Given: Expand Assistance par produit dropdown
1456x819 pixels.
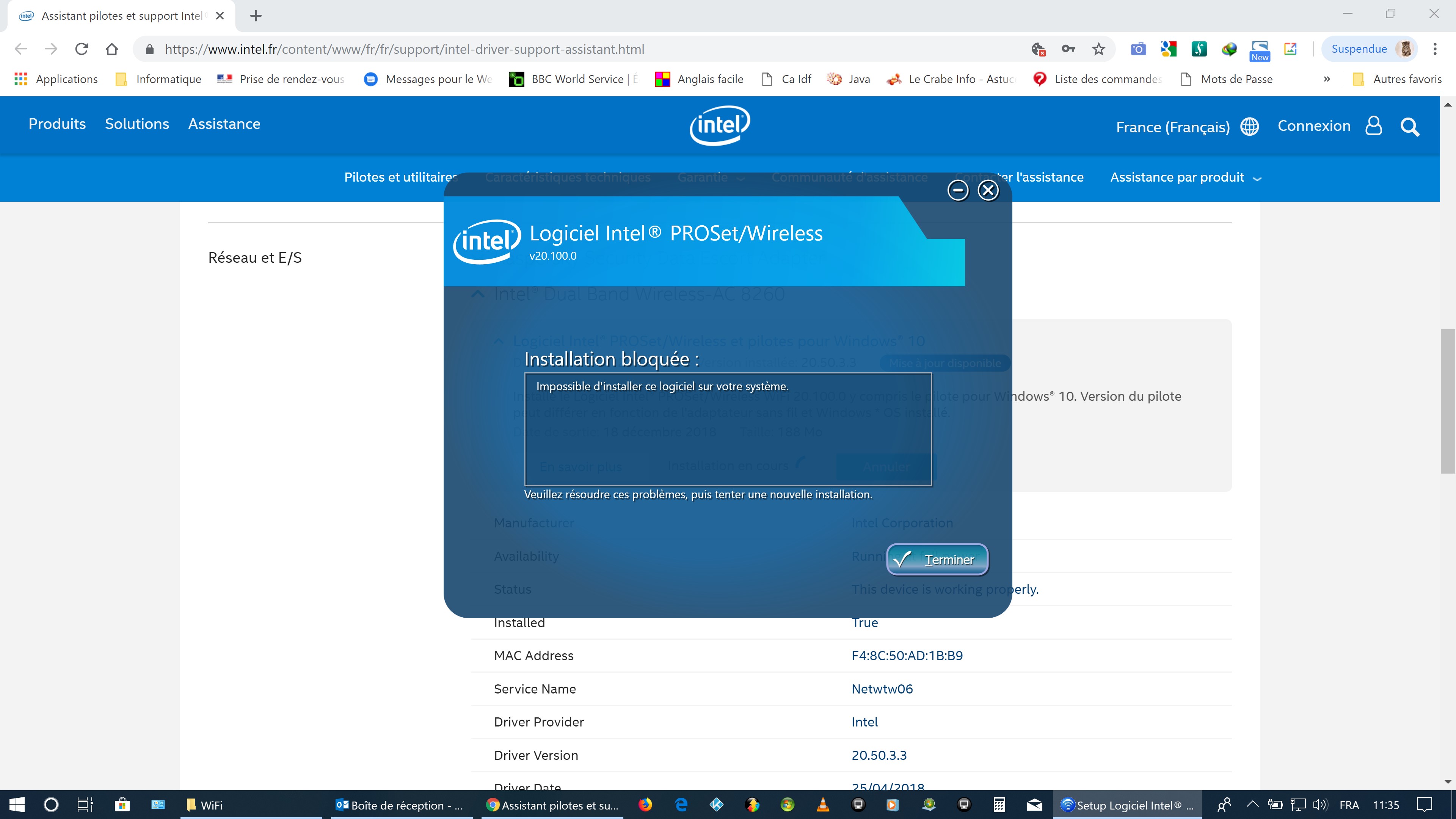Looking at the screenshot, I should click(x=1185, y=177).
